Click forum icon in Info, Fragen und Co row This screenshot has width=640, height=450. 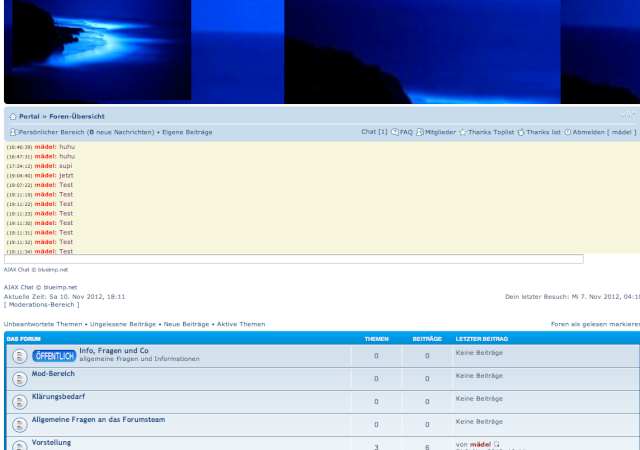(19, 356)
